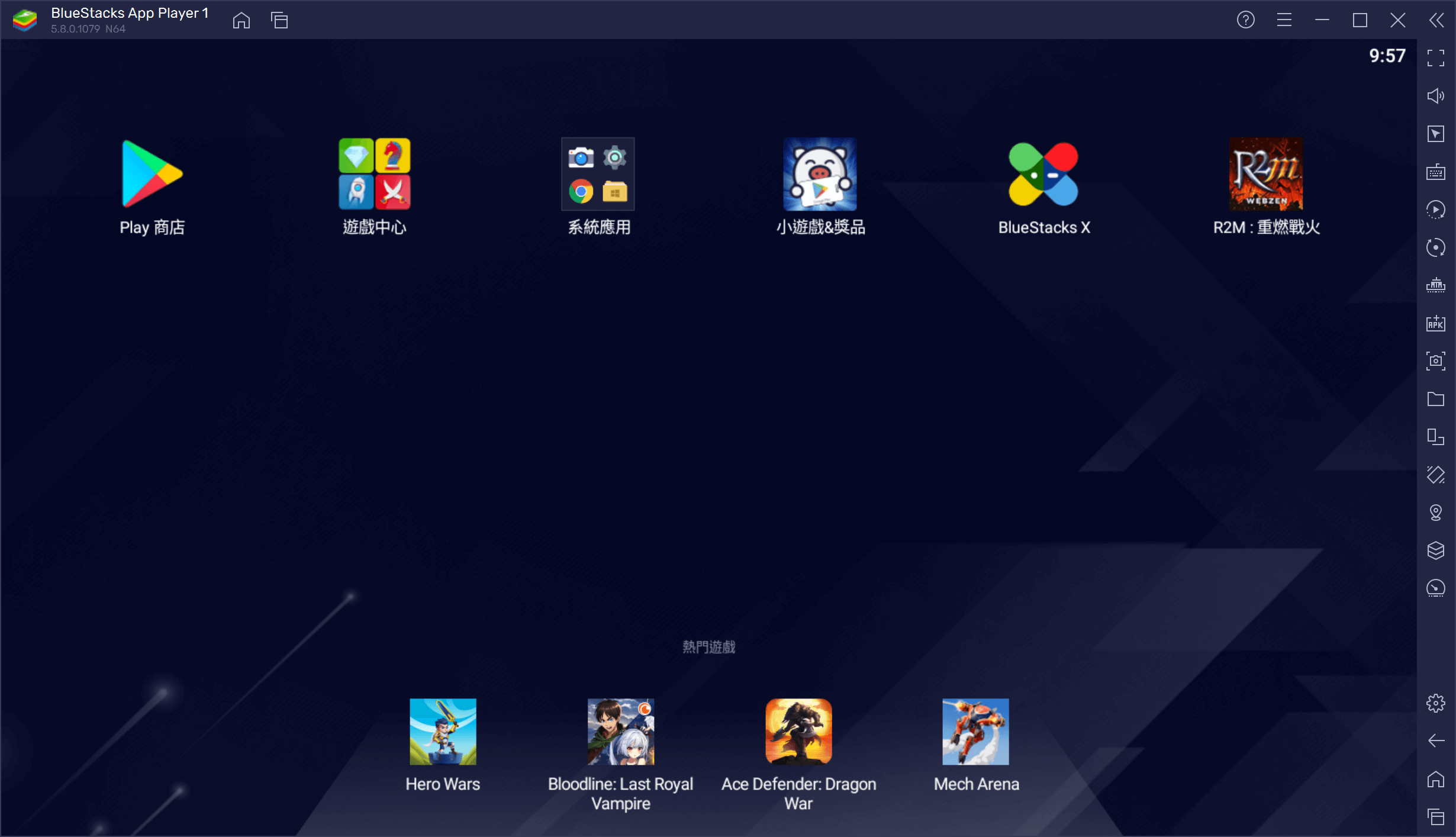This screenshot has height=837, width=1456.
Task: Show recent apps via bottom sidebar icon
Action: 1436,817
